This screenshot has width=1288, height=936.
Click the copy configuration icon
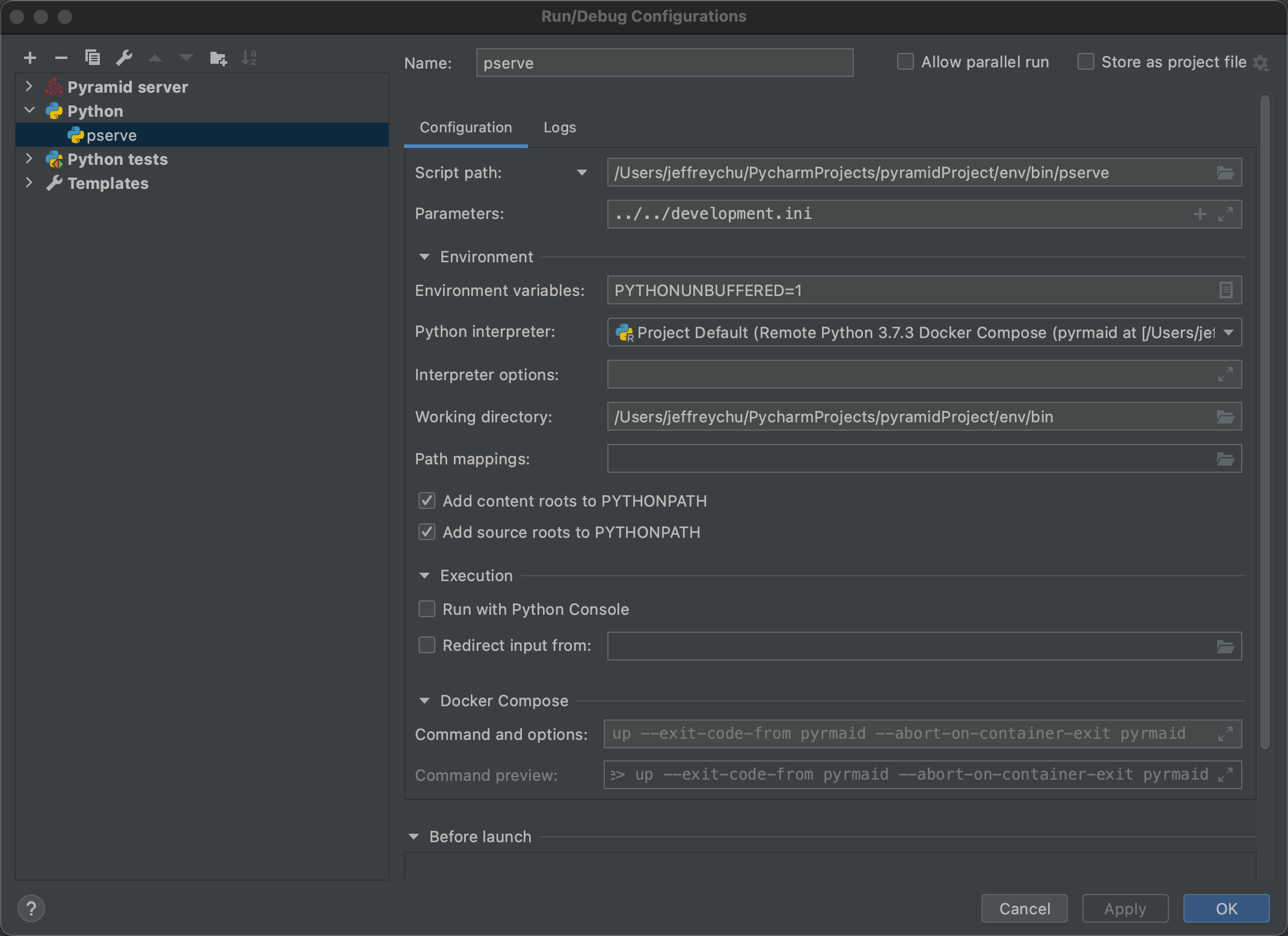pos(93,56)
